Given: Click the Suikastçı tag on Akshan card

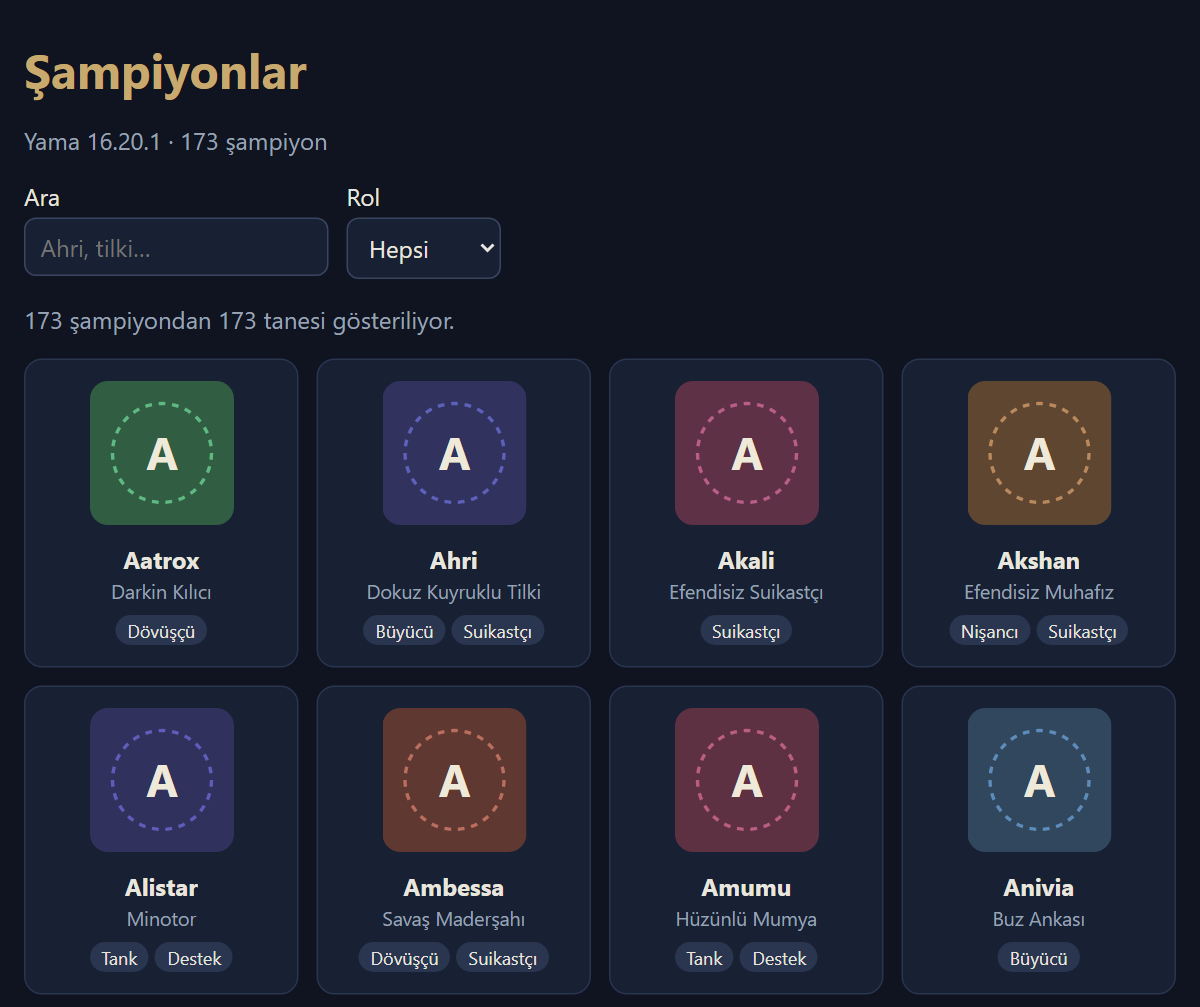Looking at the screenshot, I should pyautogui.click(x=1083, y=631).
